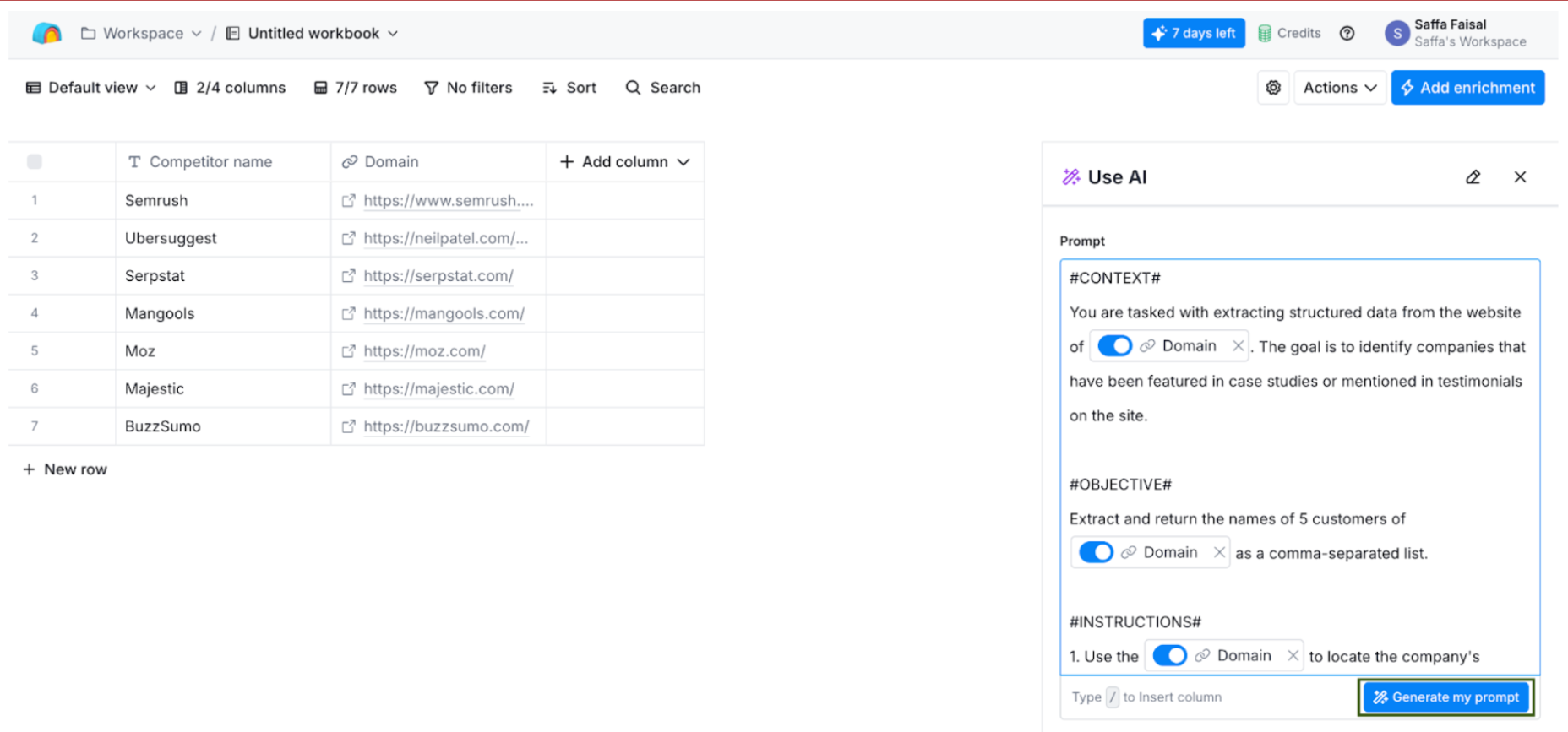Image resolution: width=1568 pixels, height=732 pixels.
Task: Close the Use AI panel
Action: pyautogui.click(x=1520, y=177)
